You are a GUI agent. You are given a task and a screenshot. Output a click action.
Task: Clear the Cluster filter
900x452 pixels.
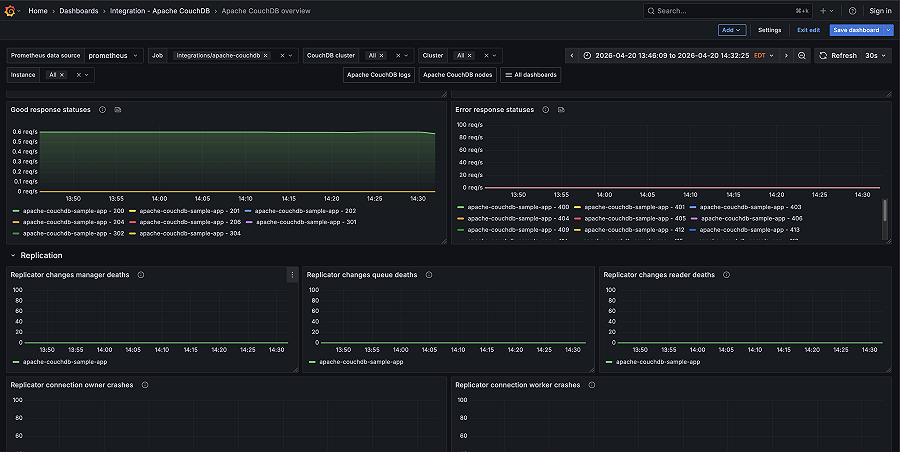pos(486,56)
